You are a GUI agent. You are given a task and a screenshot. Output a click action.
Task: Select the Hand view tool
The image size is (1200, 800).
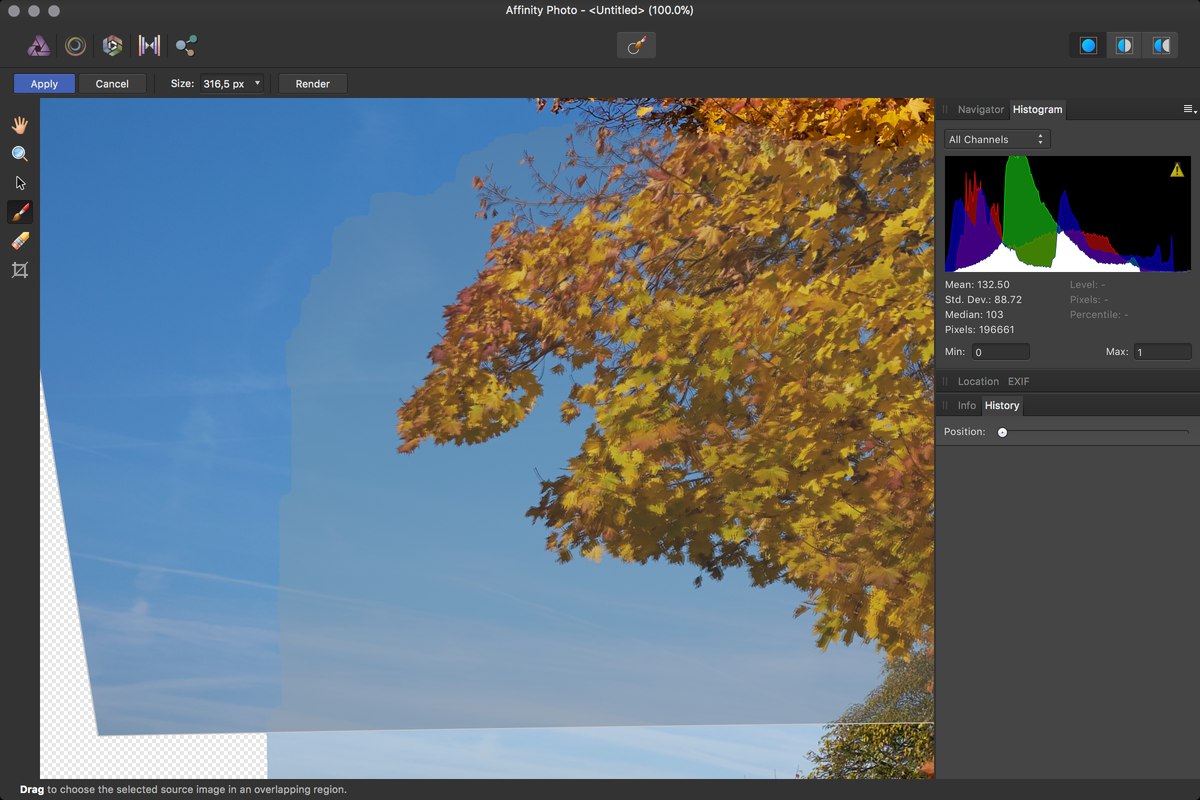click(19, 125)
